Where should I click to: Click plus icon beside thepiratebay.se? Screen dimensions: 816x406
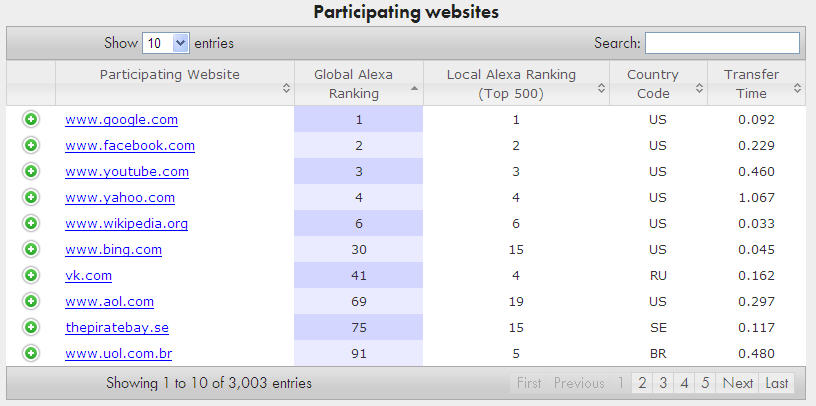(30, 327)
